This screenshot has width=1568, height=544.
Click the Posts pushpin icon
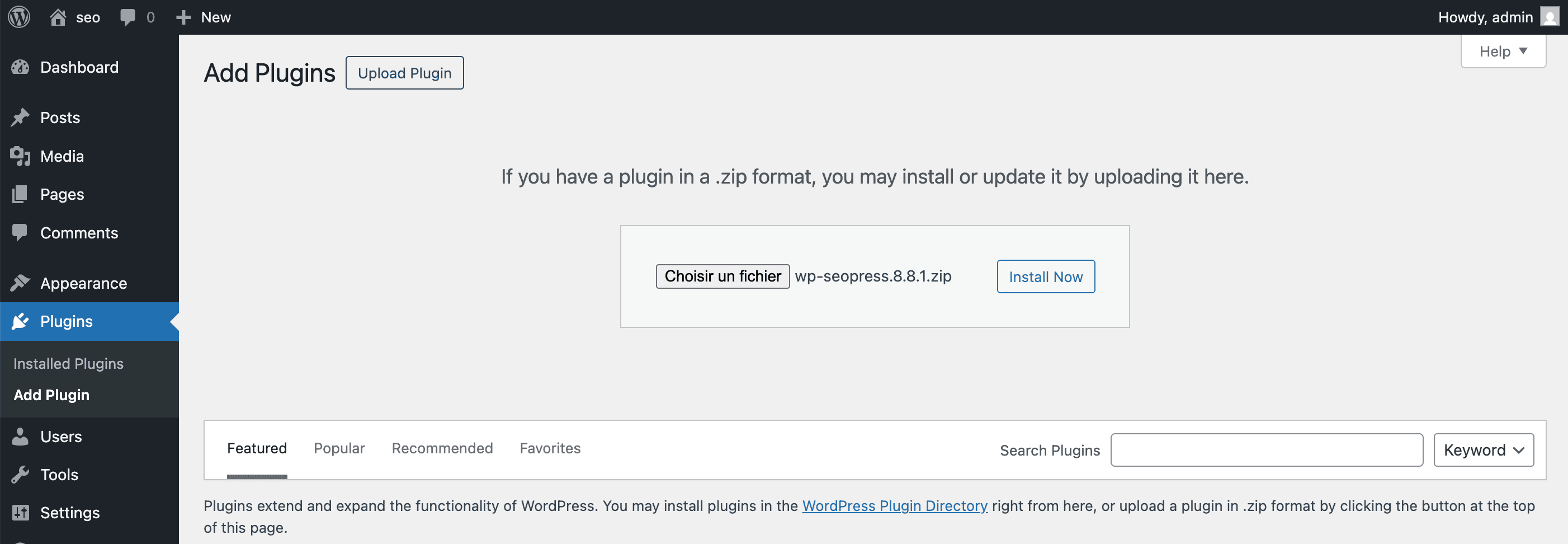(20, 118)
